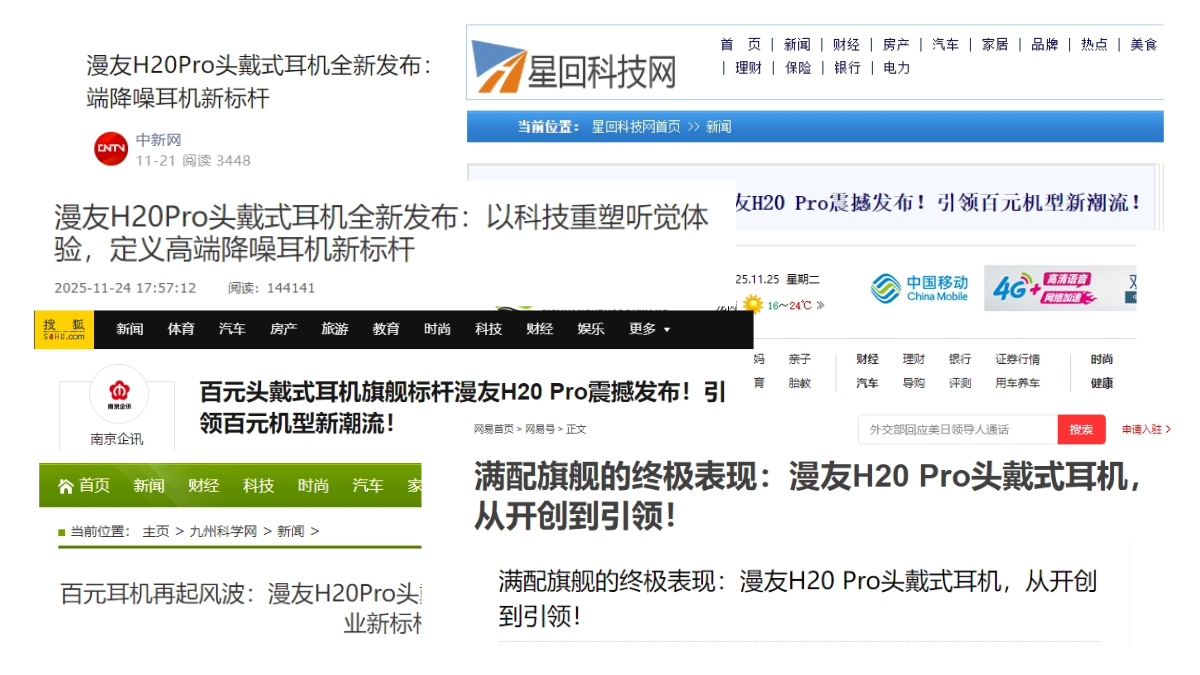
Task: Select 家居 in 星回科技网 top menu
Action: point(995,44)
